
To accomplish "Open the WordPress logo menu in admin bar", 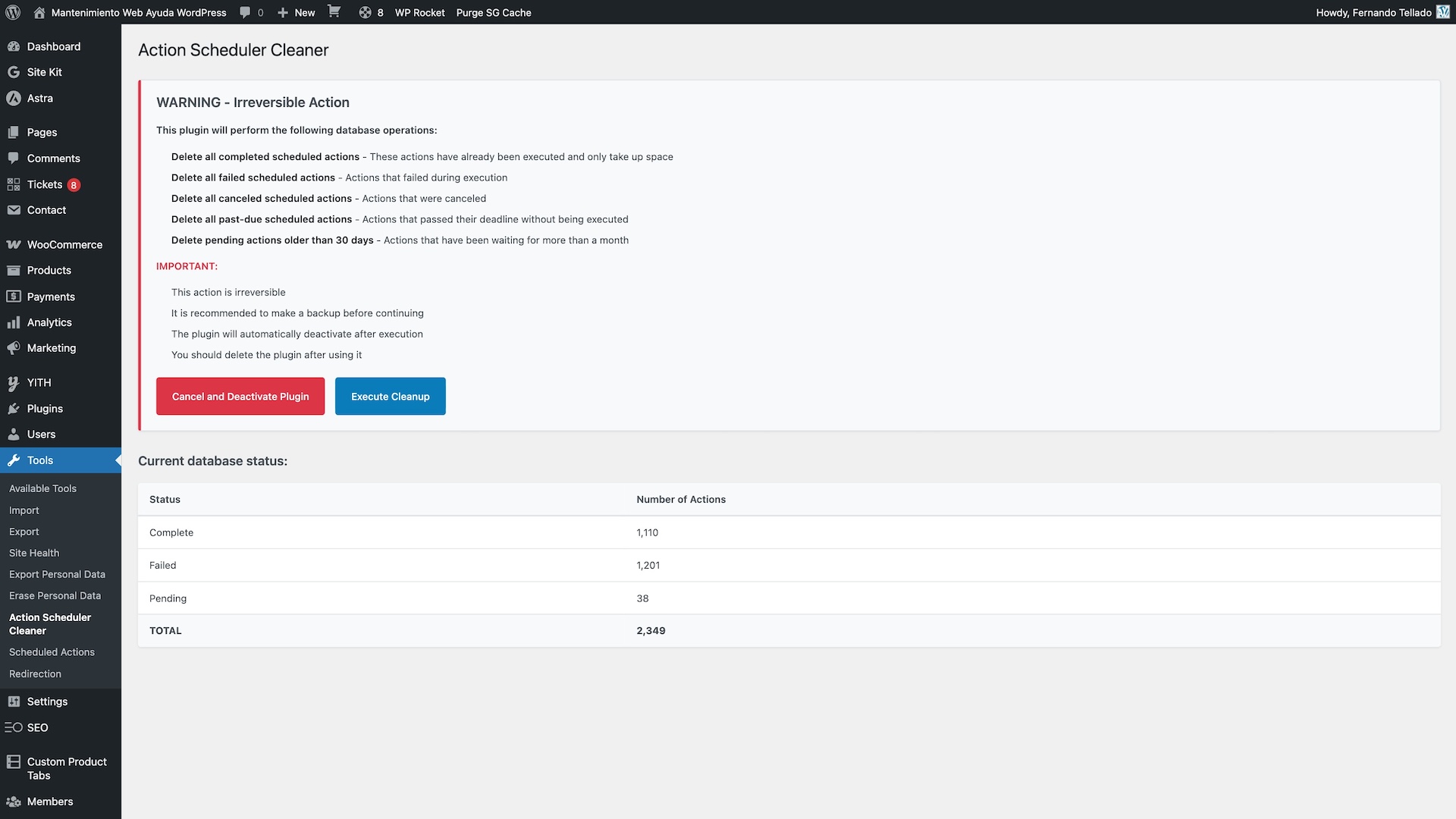I will (x=13, y=12).
